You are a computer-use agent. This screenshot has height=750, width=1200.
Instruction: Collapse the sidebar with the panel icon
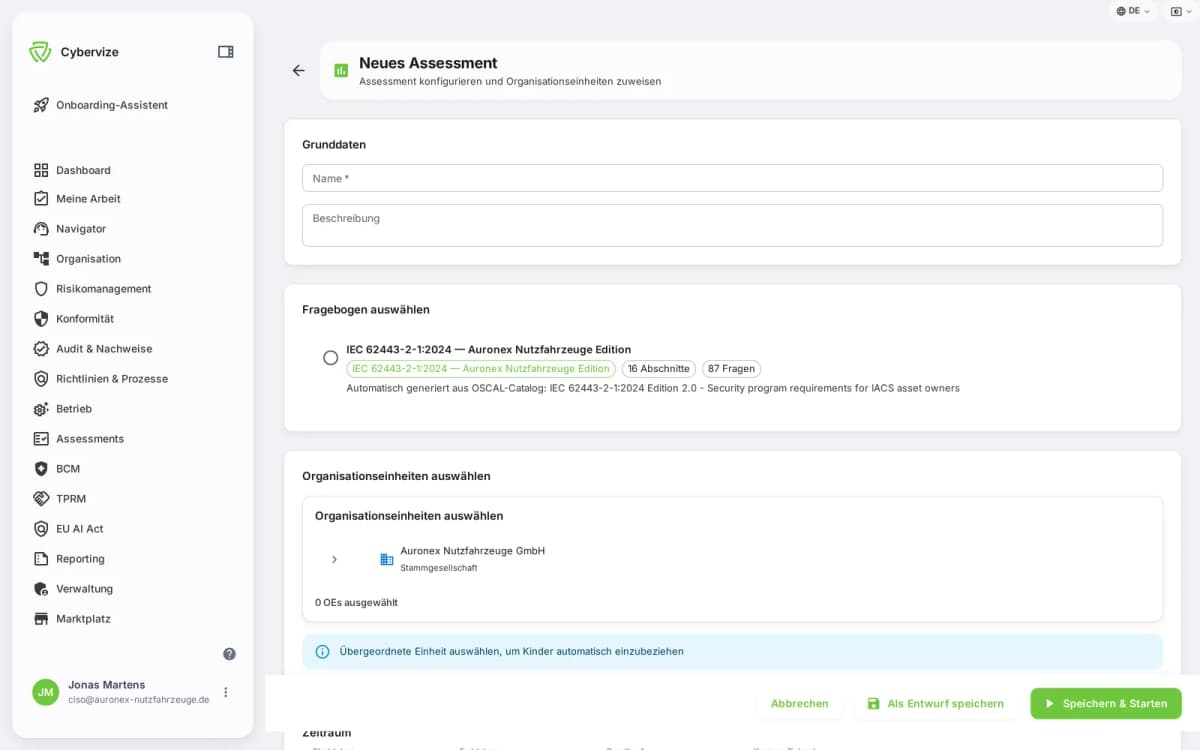tap(226, 52)
